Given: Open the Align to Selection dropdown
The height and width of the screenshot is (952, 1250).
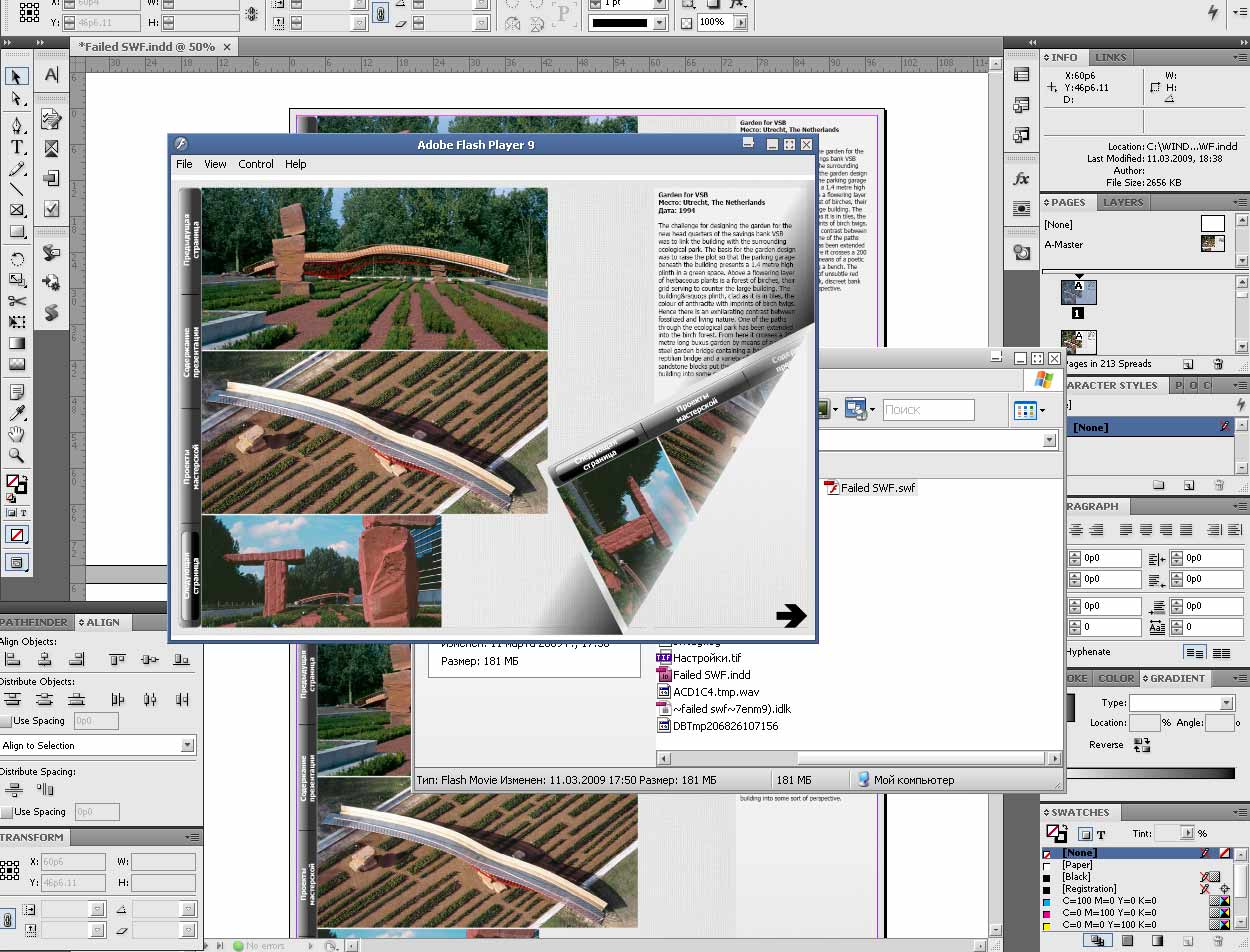Looking at the screenshot, I should pos(187,745).
